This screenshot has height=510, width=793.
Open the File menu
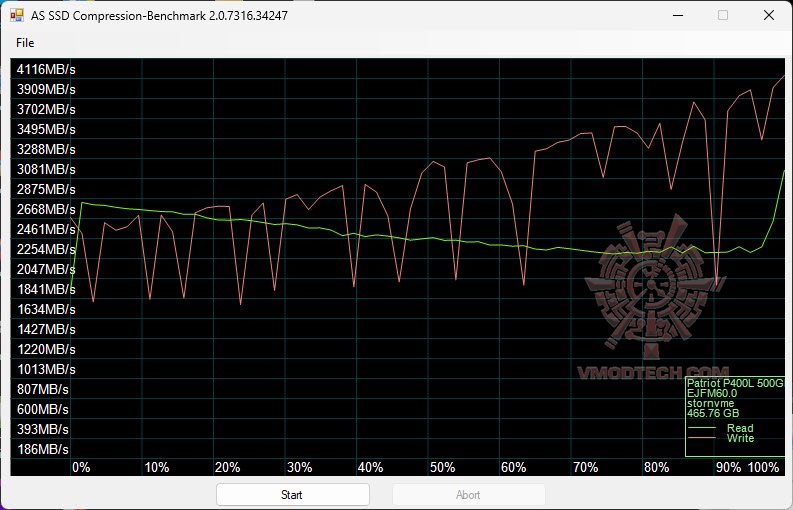(25, 43)
